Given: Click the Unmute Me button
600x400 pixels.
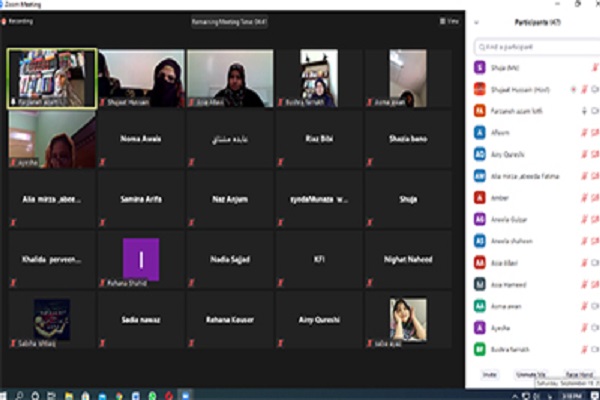Looking at the screenshot, I should pyautogui.click(x=528, y=374).
